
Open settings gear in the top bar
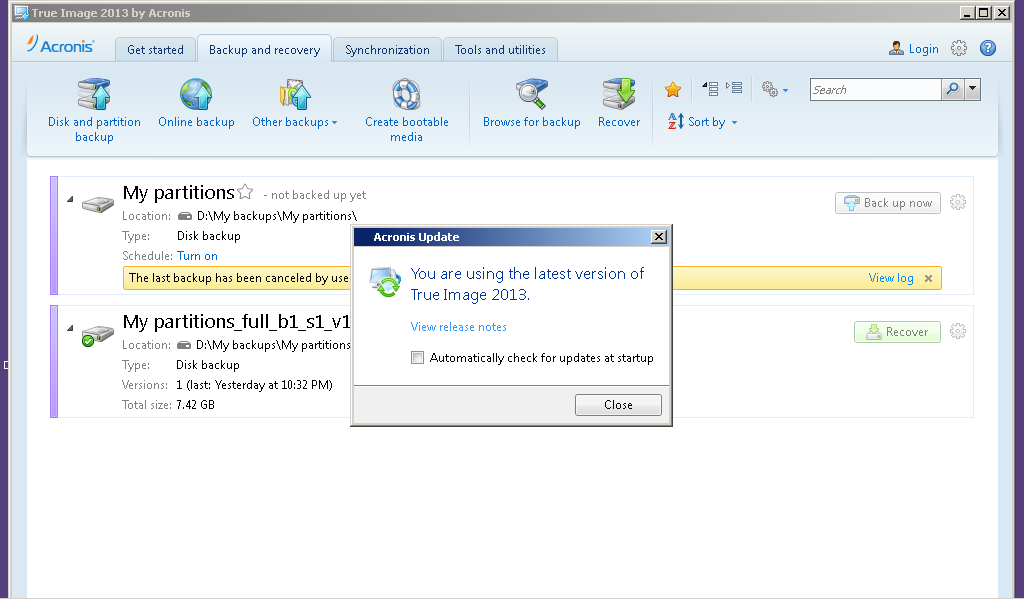[x=959, y=48]
